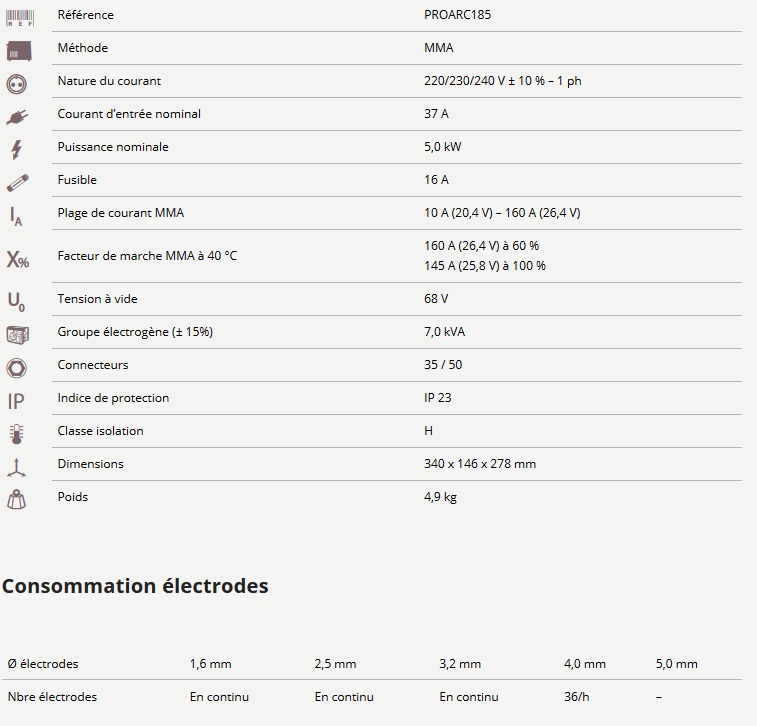Click the 36/h electrode count cell
This screenshot has width=757, height=726.
click(x=575, y=697)
